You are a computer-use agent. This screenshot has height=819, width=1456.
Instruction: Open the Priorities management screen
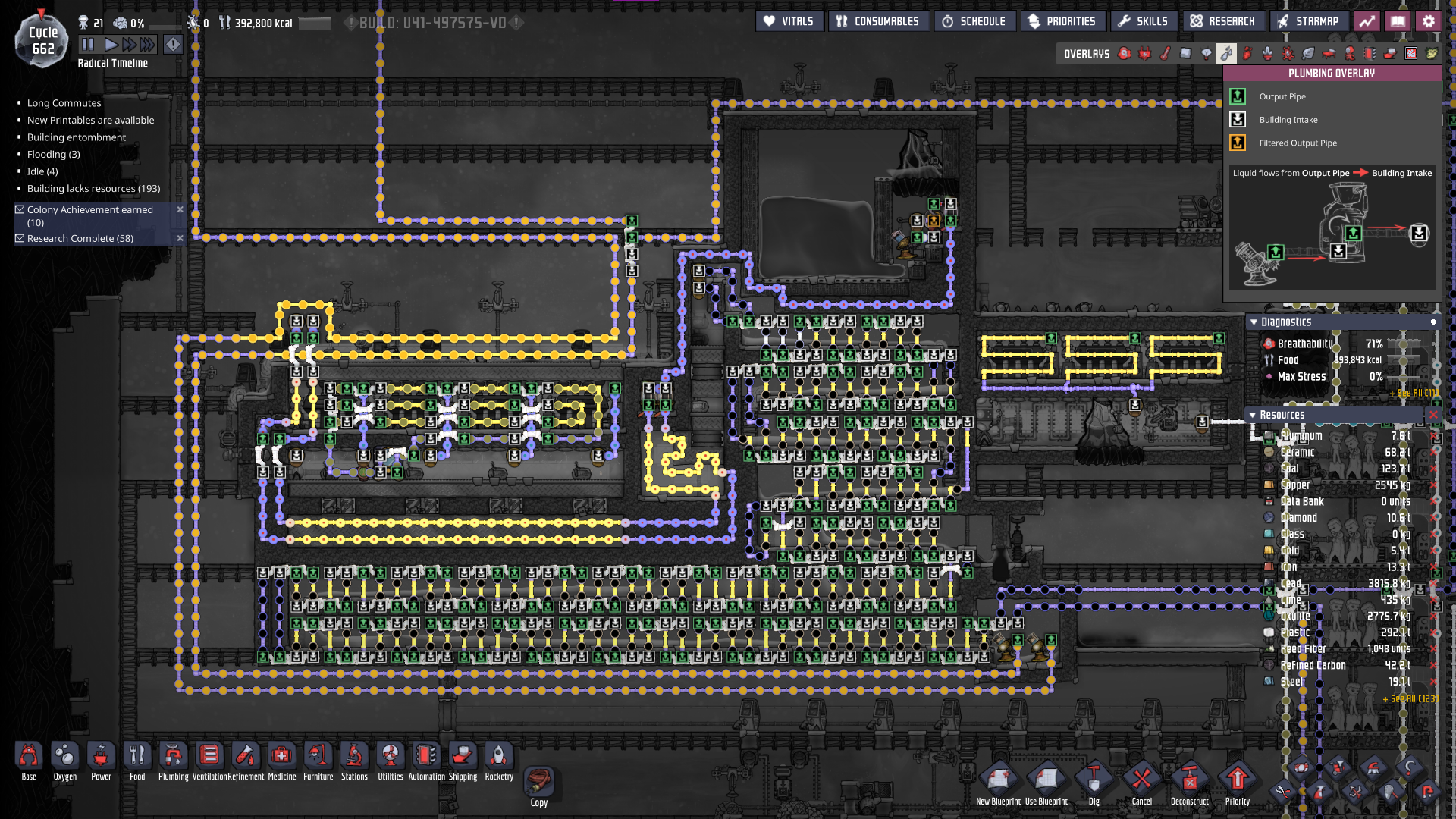point(1062,21)
